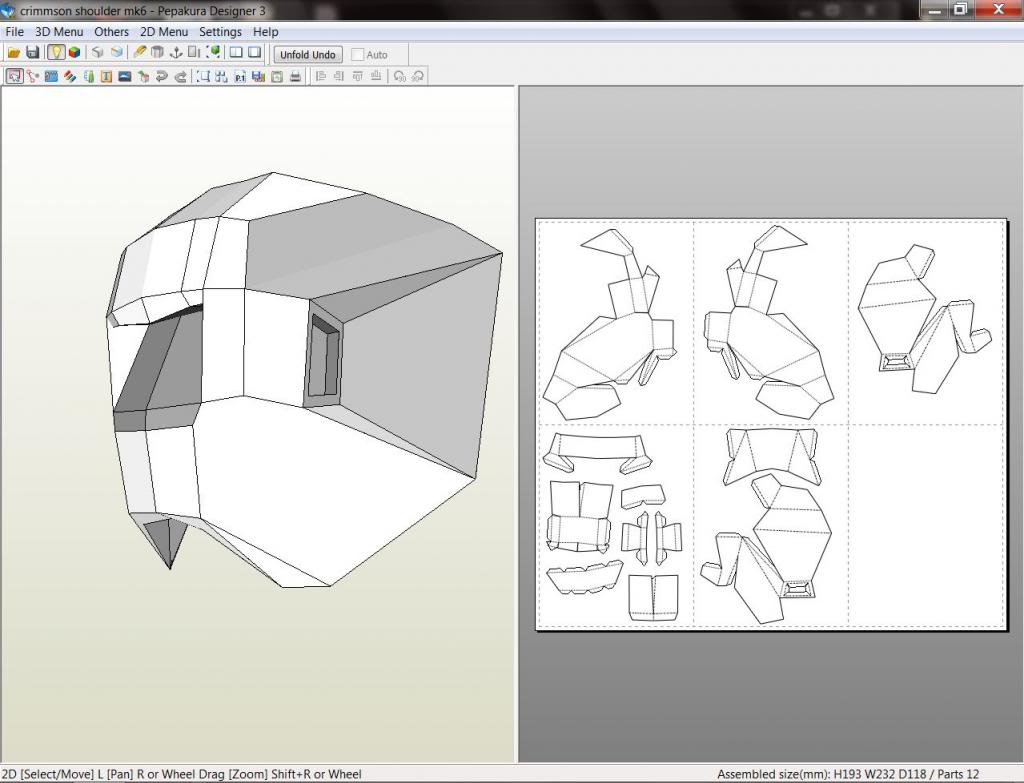1024x783 pixels.
Task: Open the 3D Menu
Action: click(59, 32)
